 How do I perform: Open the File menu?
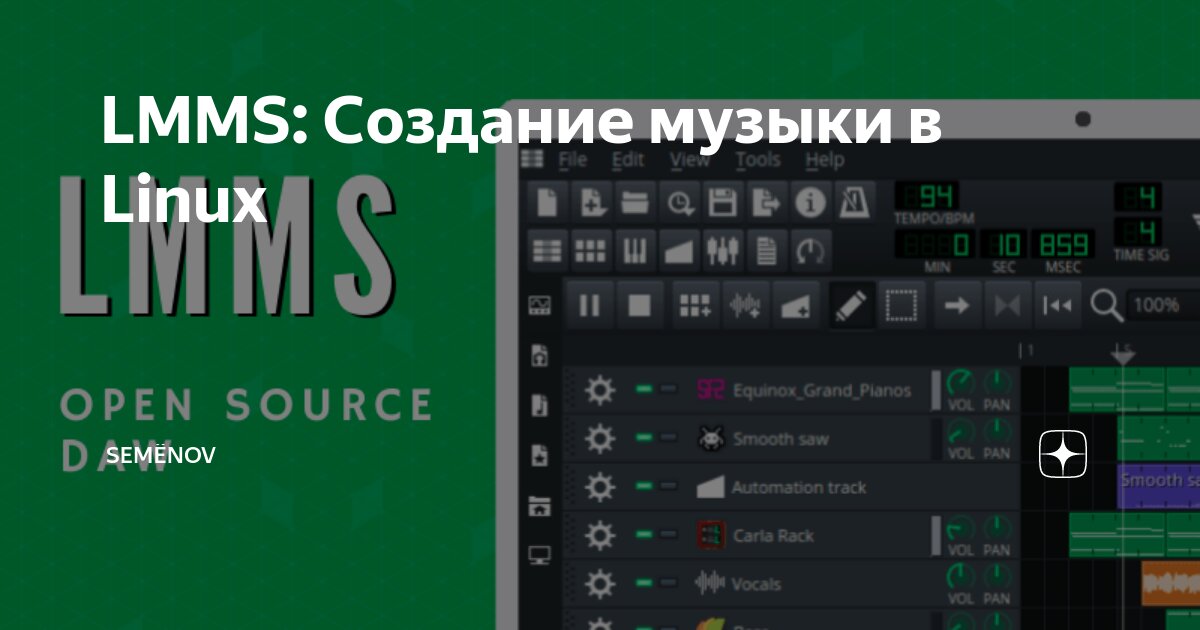(x=572, y=159)
